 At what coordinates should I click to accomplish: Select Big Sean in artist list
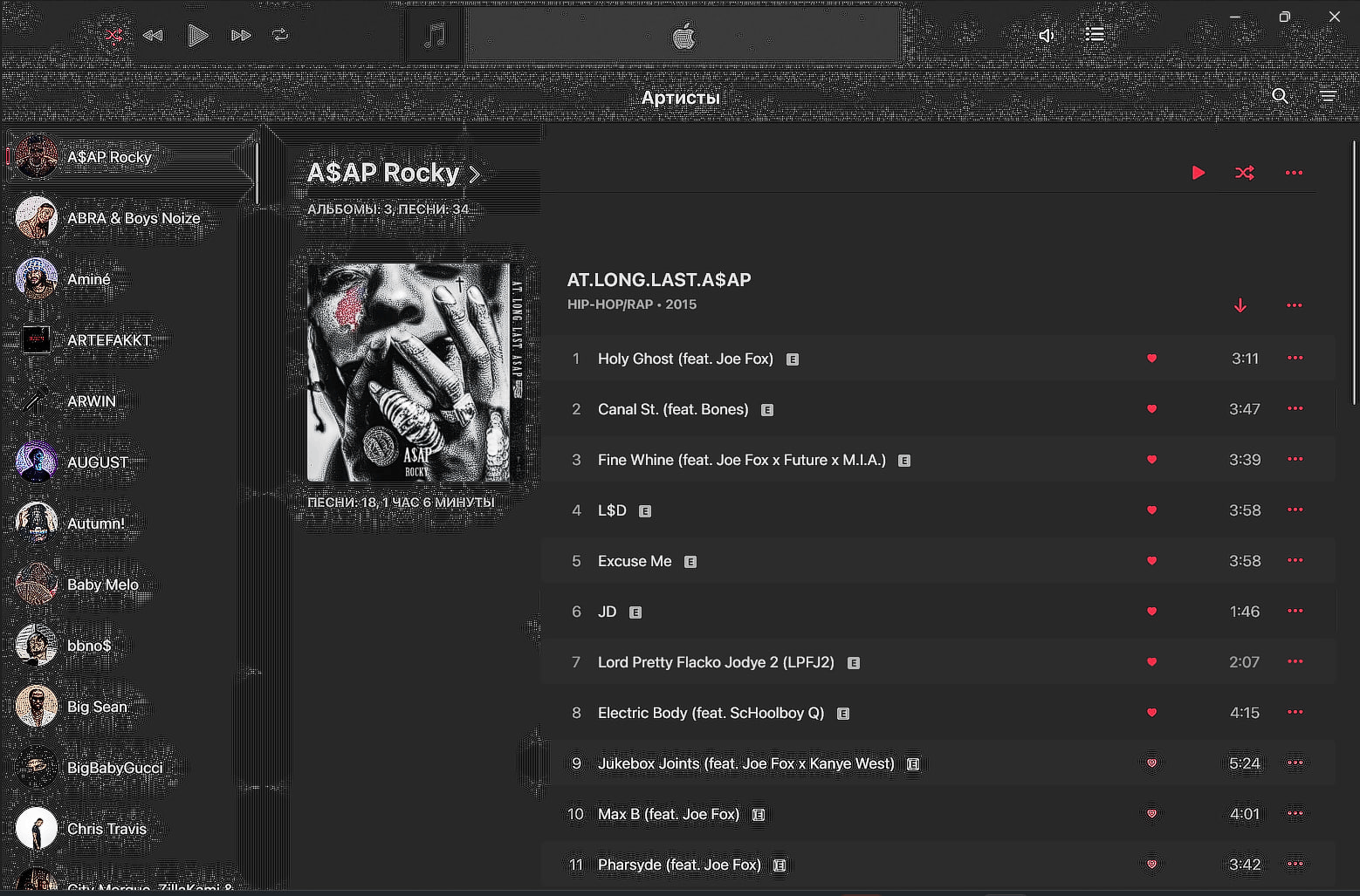pyautogui.click(x=129, y=707)
